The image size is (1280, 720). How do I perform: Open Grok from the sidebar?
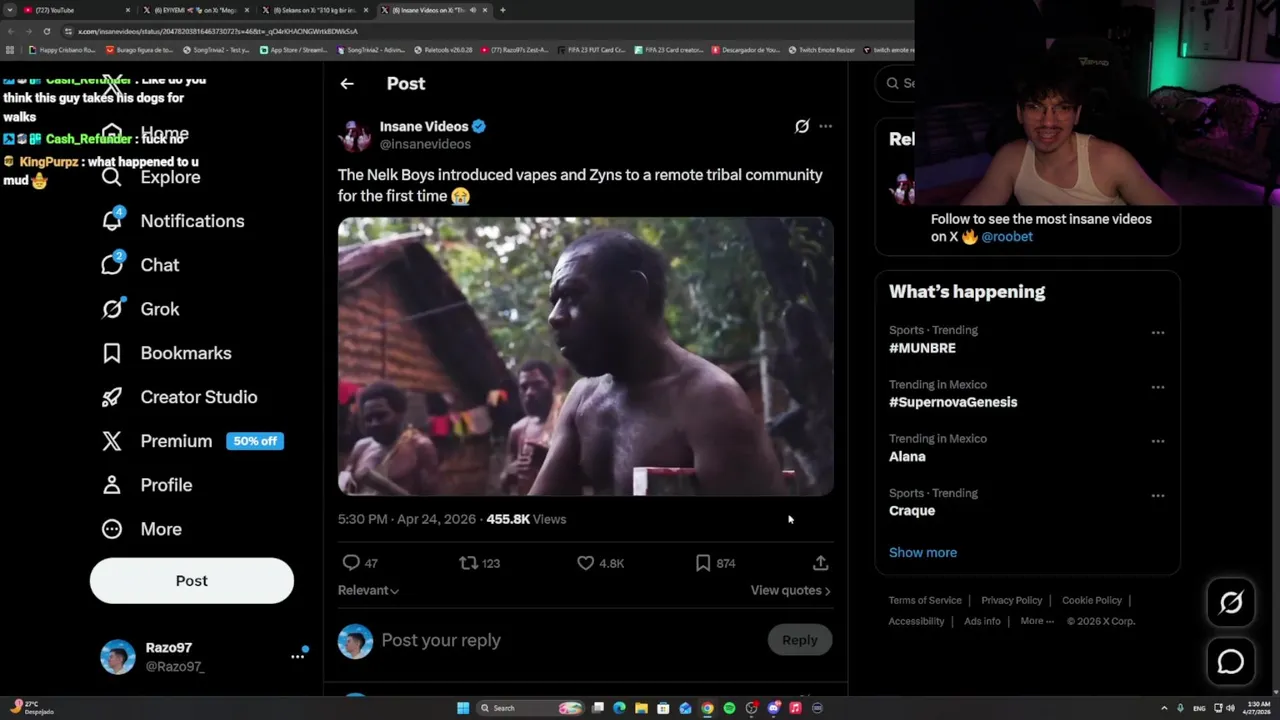pyautogui.click(x=140, y=309)
